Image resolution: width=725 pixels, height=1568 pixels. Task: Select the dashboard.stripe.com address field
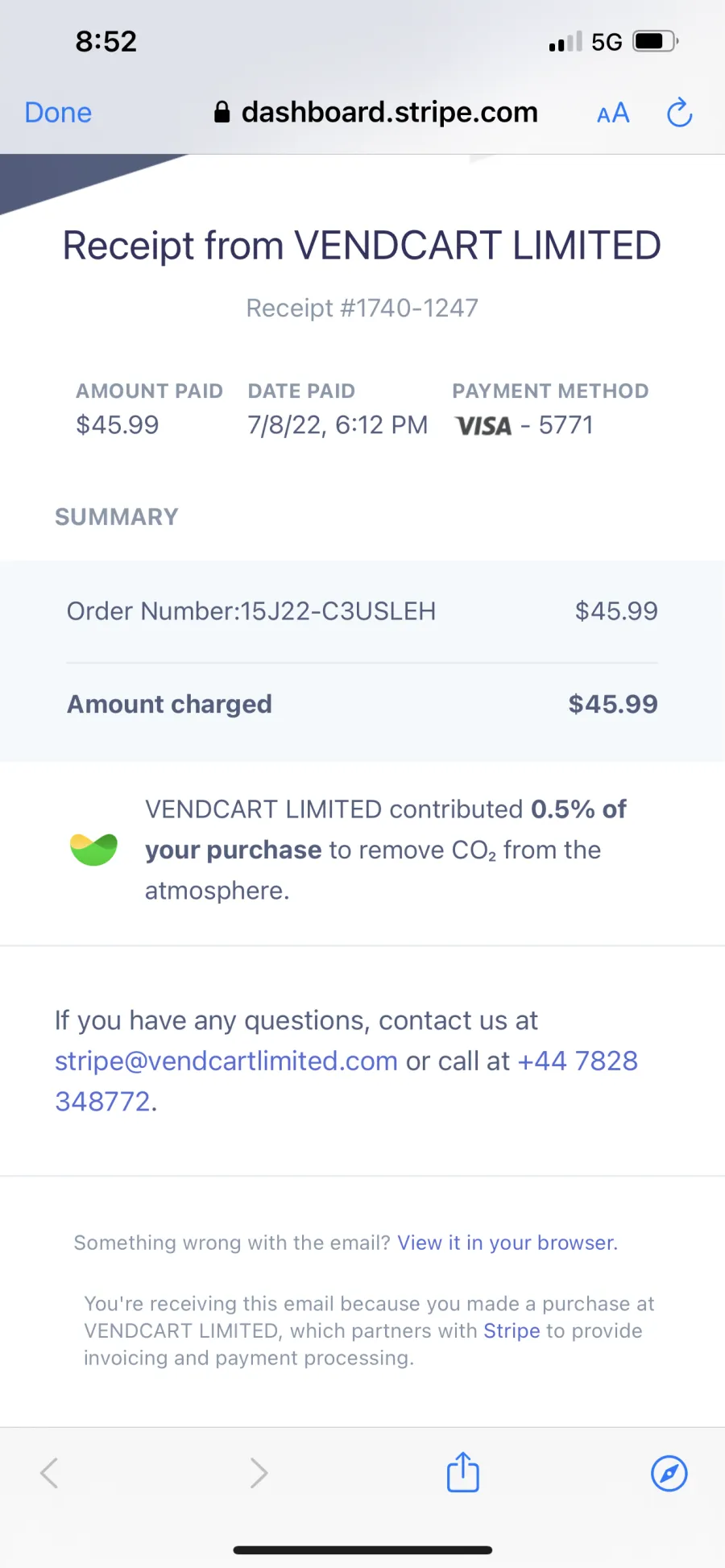(376, 112)
